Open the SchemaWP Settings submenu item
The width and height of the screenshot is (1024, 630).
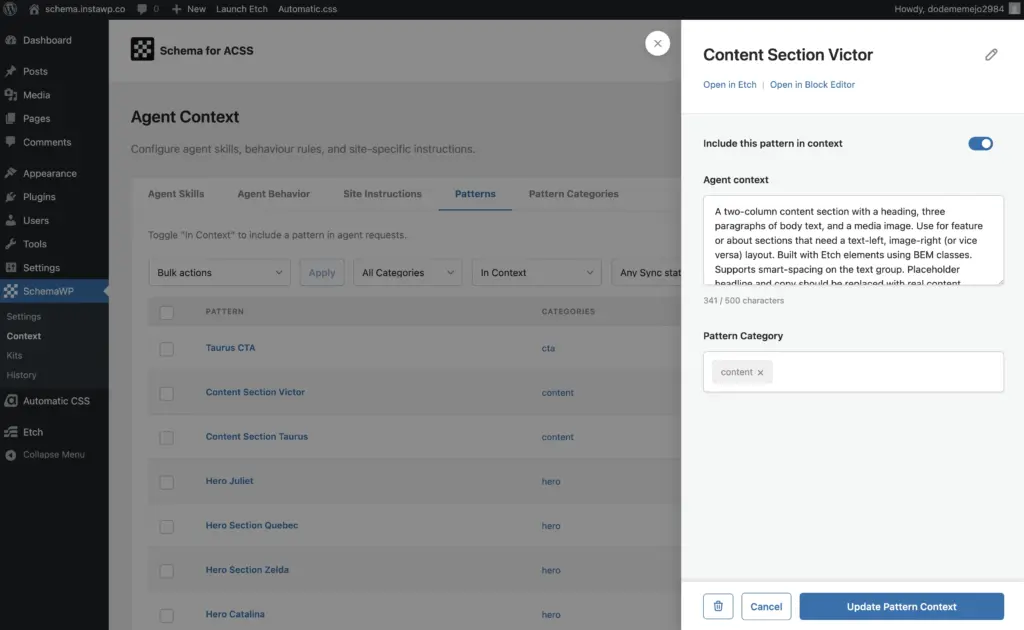coord(24,316)
